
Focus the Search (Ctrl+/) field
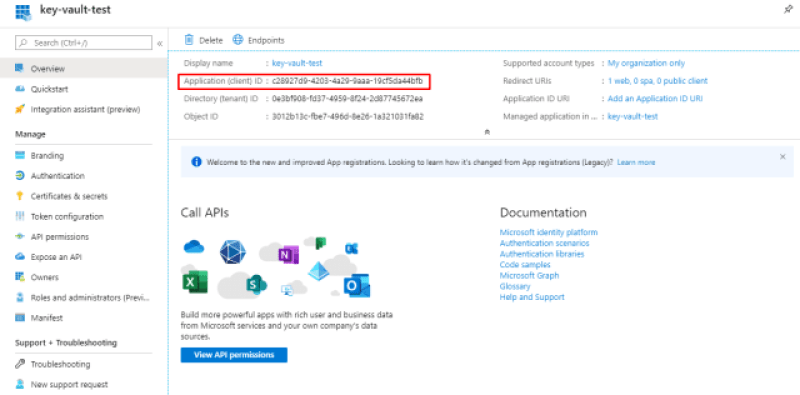[x=84, y=43]
